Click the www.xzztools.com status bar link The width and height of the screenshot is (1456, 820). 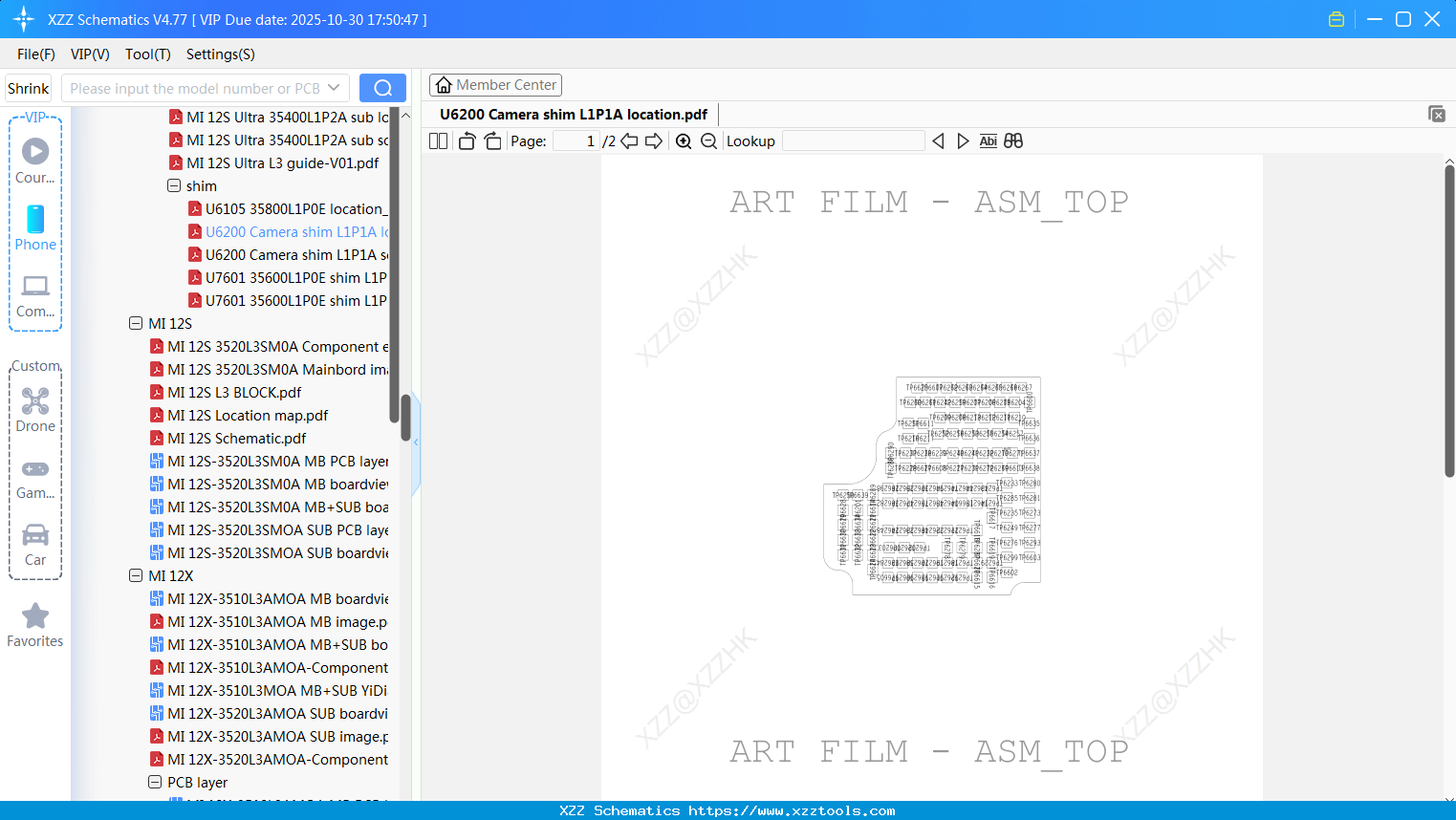pos(792,810)
